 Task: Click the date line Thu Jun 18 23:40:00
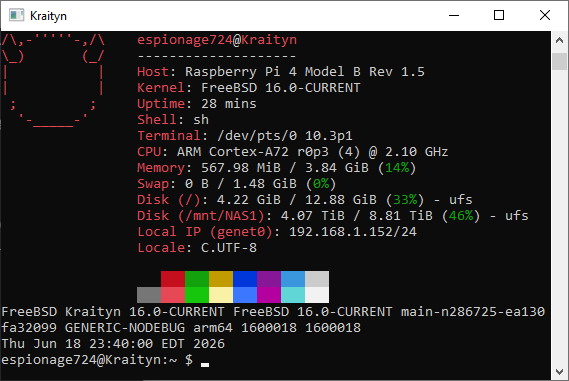(113, 344)
